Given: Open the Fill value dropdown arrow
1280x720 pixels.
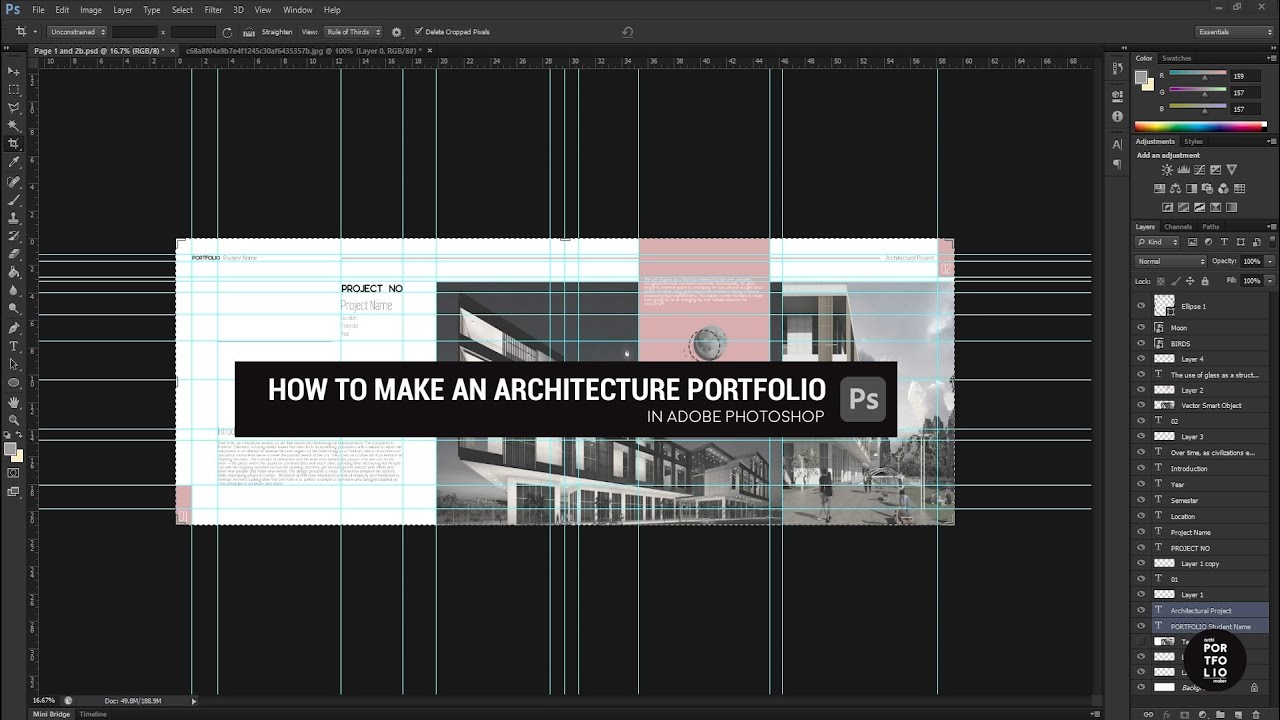Looking at the screenshot, I should [1270, 281].
